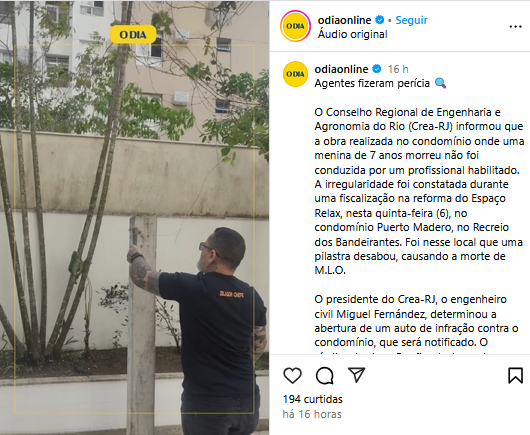The image size is (530, 435).
Task: Click the verified badge beside caption username
Action: [377, 69]
